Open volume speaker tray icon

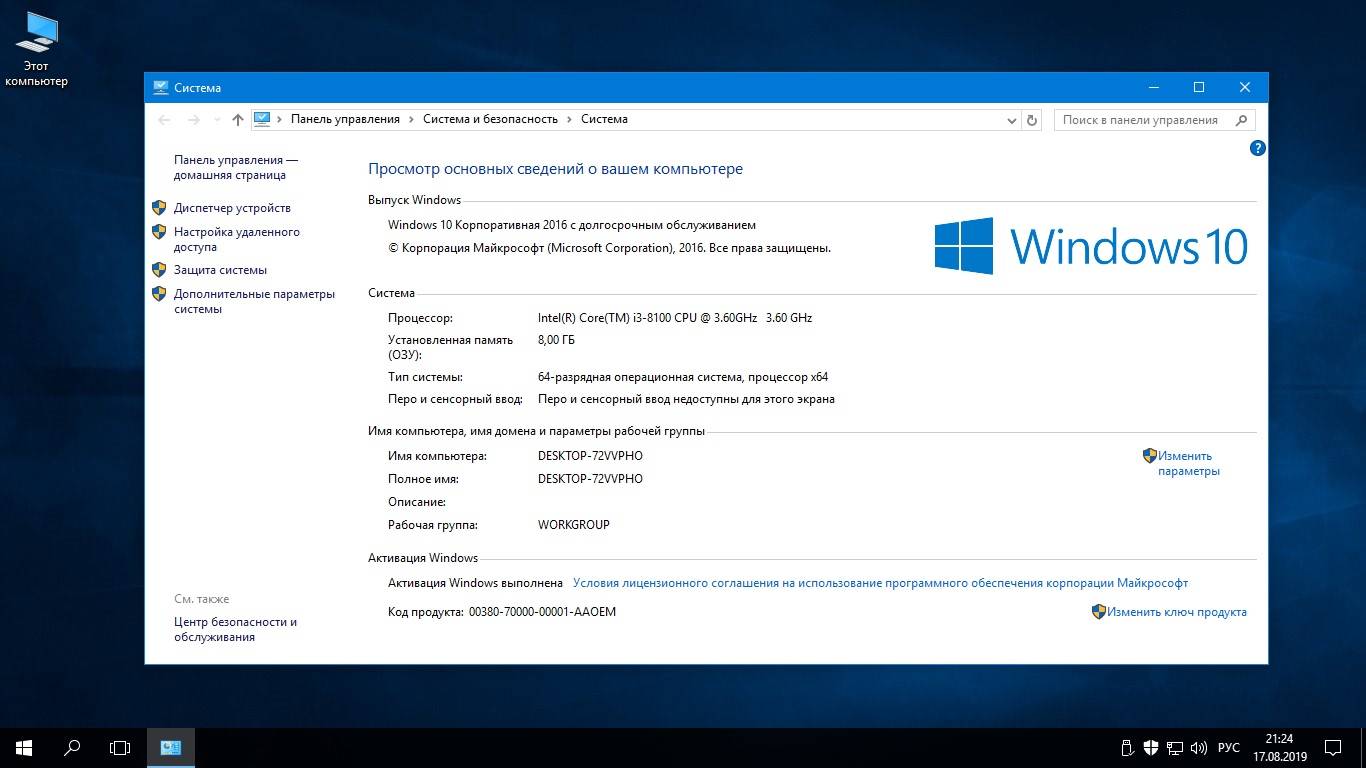pos(1199,748)
